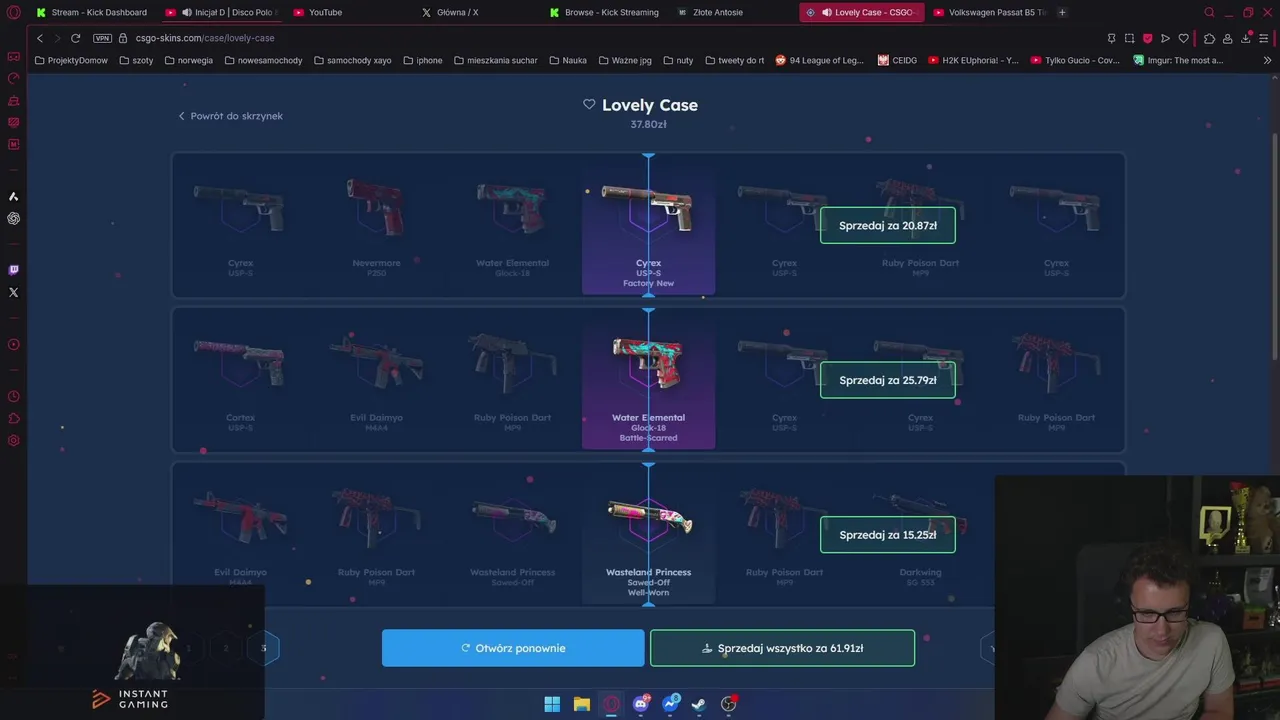
Task: Open the nowesamochody bookmarks folder
Action: 263,60
